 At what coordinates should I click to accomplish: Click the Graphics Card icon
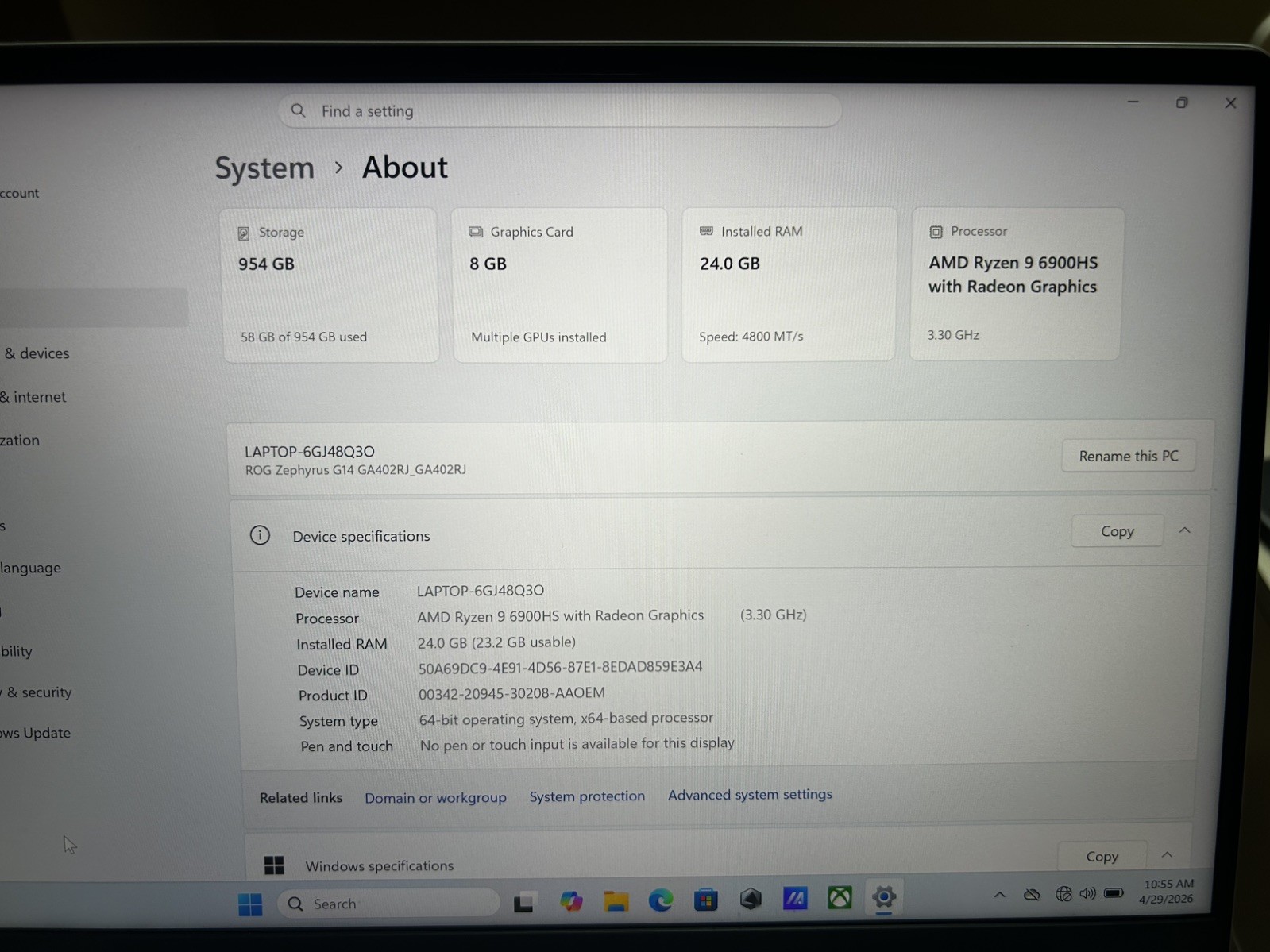pyautogui.click(x=476, y=232)
